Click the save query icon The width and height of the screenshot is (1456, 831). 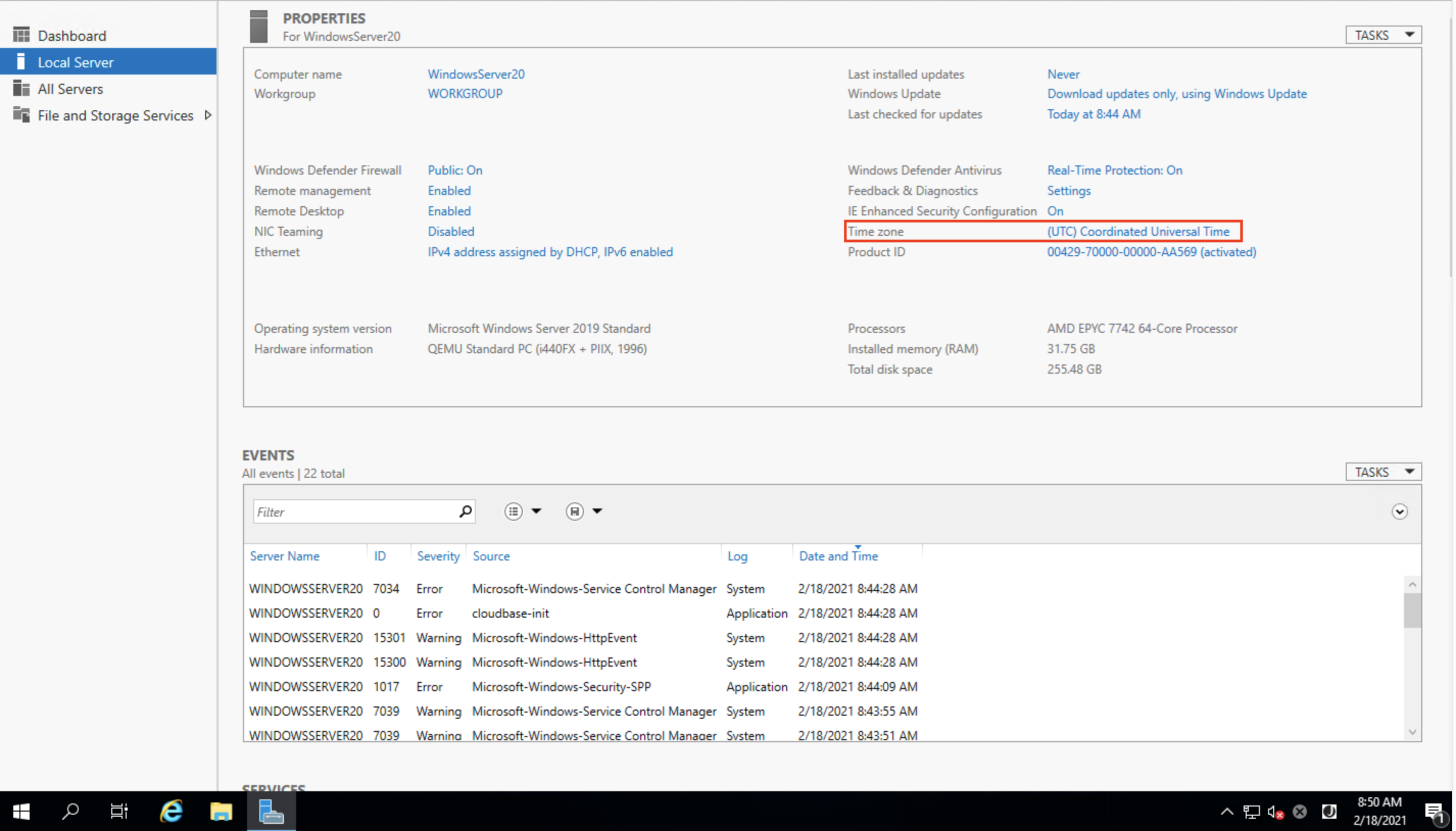coord(574,511)
